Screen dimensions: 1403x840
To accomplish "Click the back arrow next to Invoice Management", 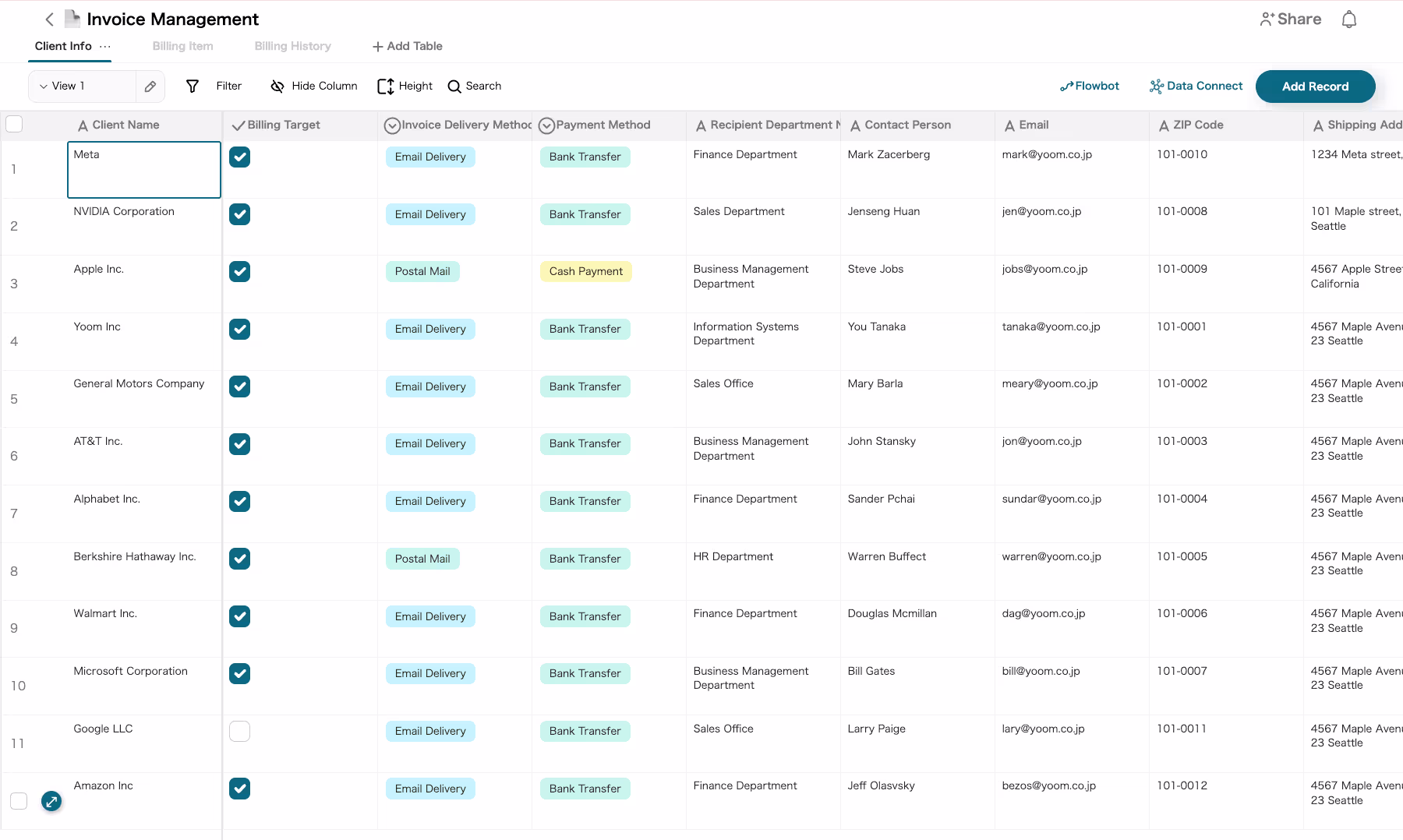I will click(48, 19).
